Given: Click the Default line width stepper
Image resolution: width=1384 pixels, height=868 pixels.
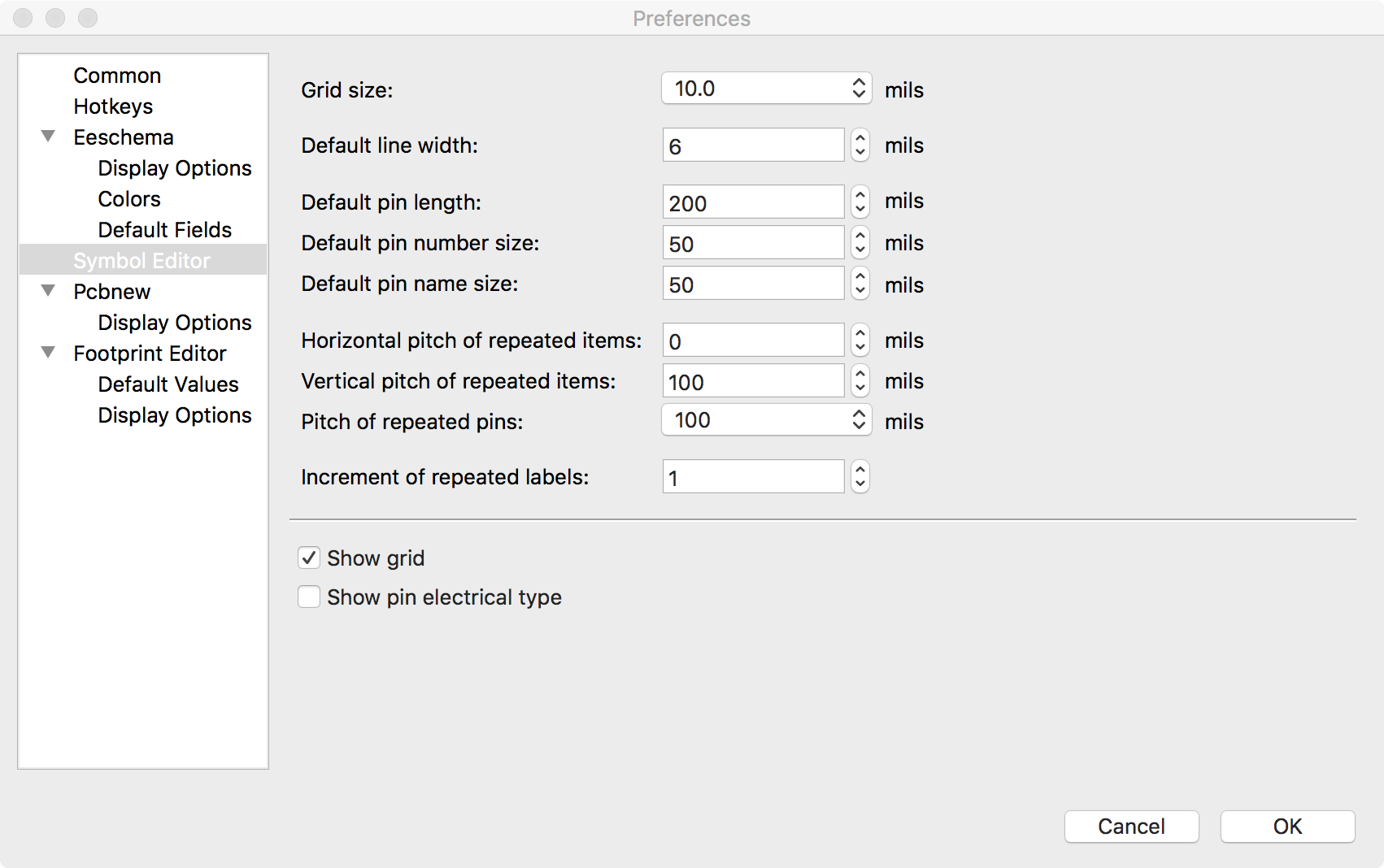Looking at the screenshot, I should tap(860, 145).
